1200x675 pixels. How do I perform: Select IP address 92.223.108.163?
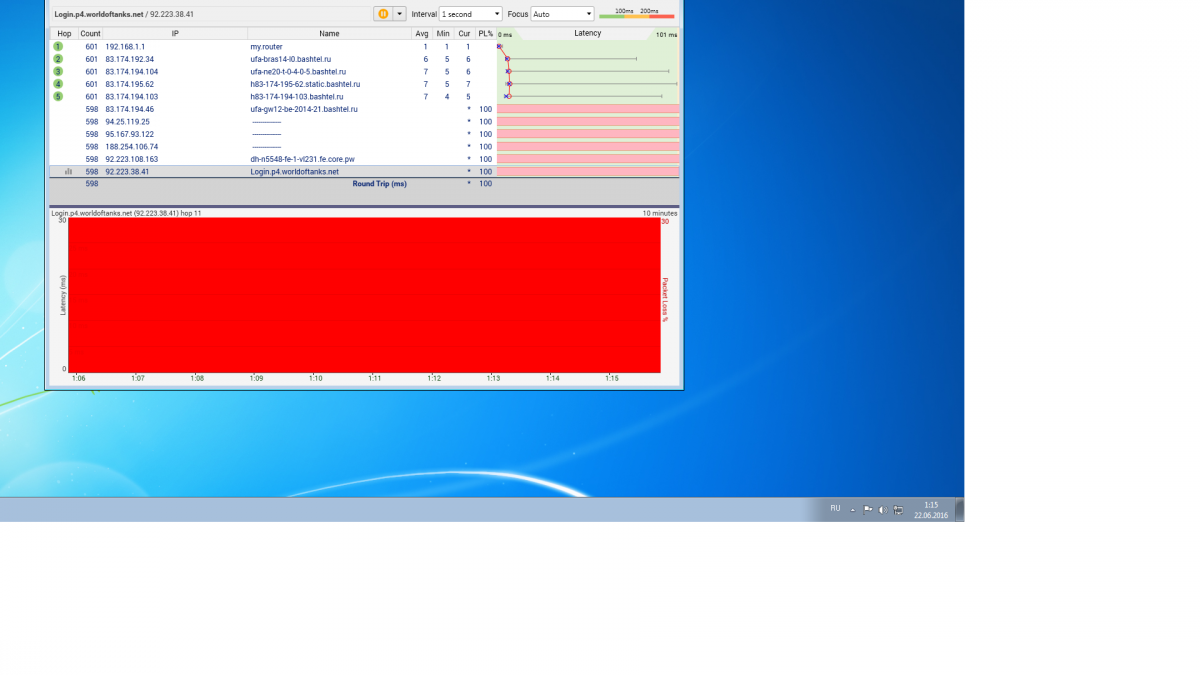pos(131,159)
